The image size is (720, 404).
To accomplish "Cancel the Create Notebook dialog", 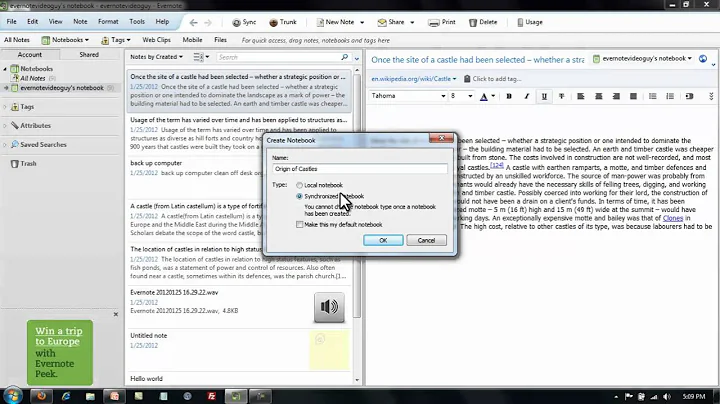I will click(x=426, y=240).
